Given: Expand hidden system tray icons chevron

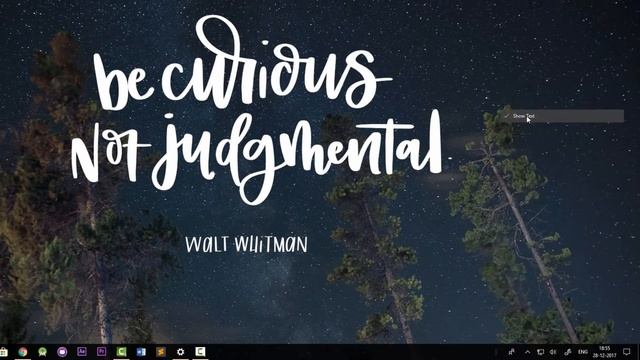Looking at the screenshot, I should click(x=527, y=352).
